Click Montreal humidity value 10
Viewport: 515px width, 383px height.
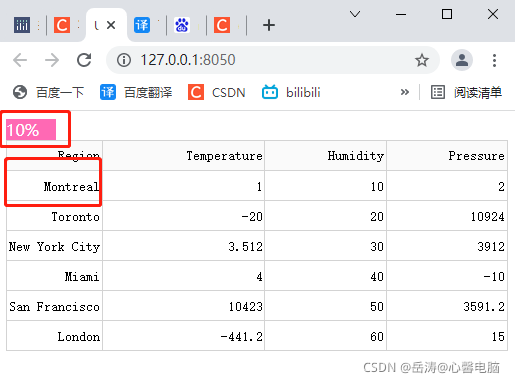[x=326, y=186]
